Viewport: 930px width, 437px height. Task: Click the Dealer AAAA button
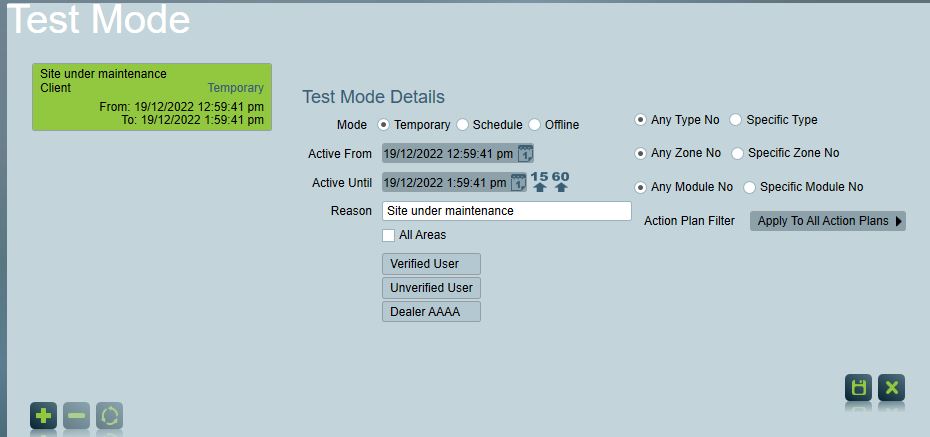[431, 311]
